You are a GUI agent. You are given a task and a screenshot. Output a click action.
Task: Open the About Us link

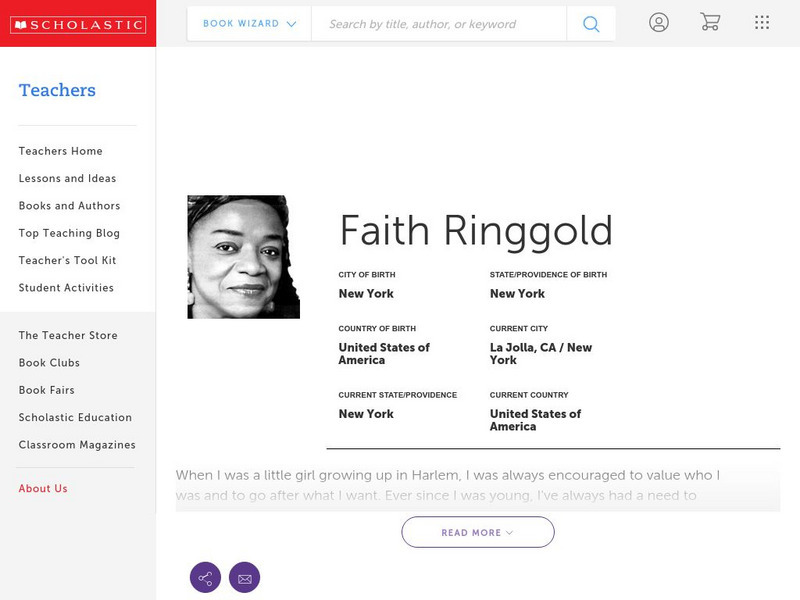(x=43, y=489)
